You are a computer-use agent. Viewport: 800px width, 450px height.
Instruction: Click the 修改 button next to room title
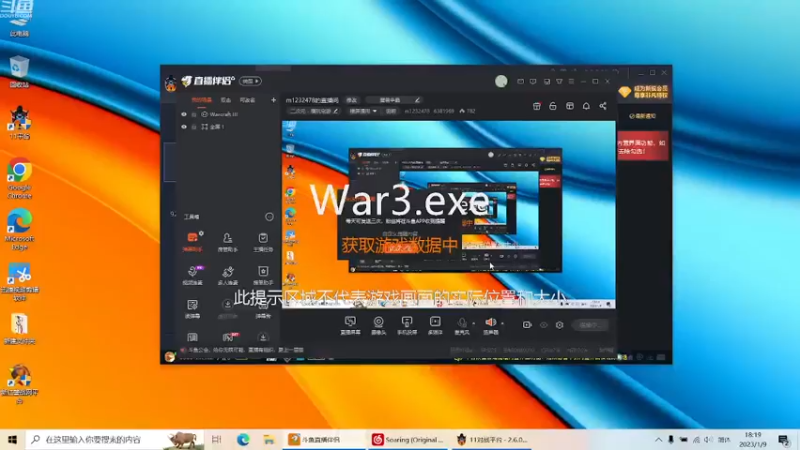tap(352, 100)
